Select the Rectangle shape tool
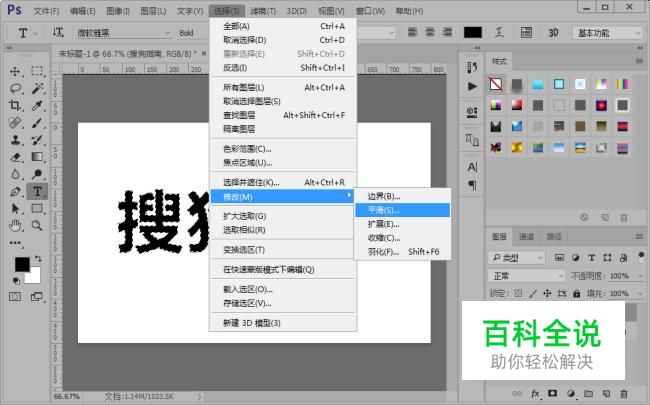Viewport: 650px width, 405px height. point(37,209)
